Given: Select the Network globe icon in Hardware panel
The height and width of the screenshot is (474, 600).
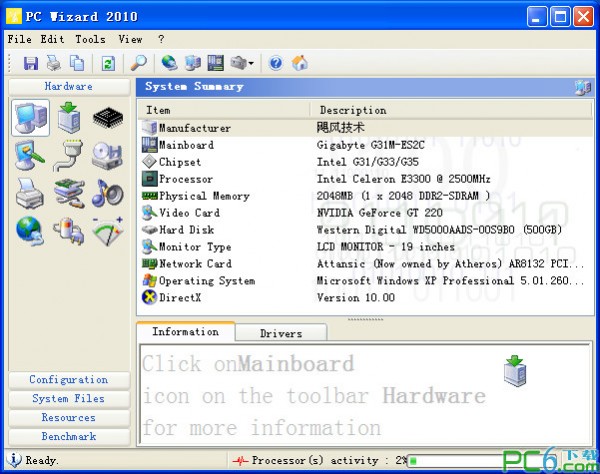Looking at the screenshot, I should pos(30,231).
